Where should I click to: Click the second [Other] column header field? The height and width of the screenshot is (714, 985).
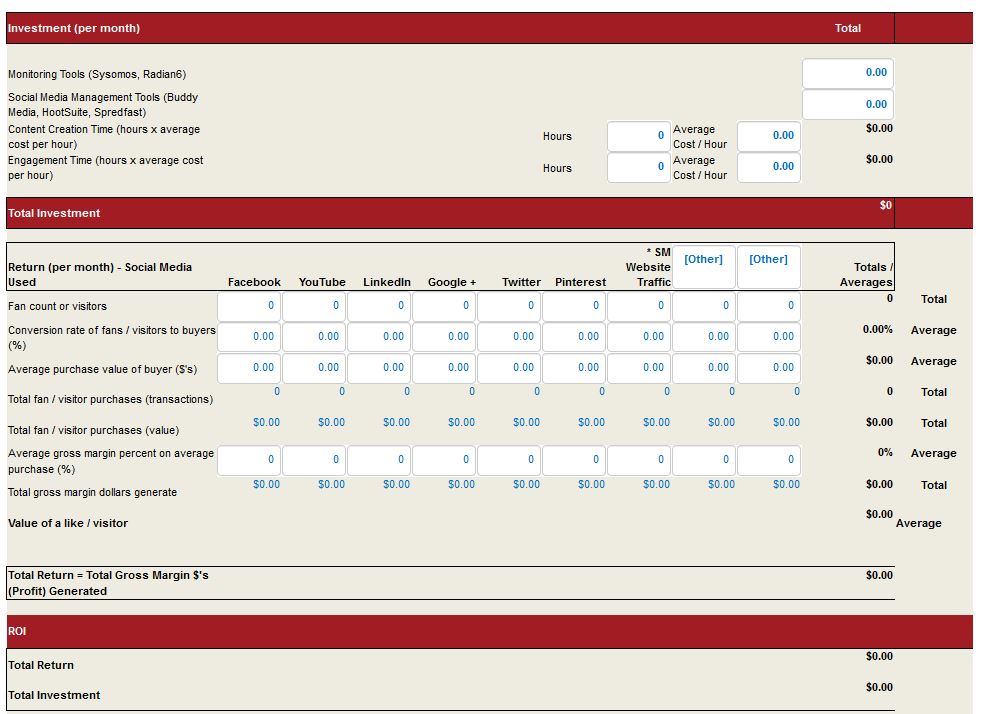[x=768, y=266]
